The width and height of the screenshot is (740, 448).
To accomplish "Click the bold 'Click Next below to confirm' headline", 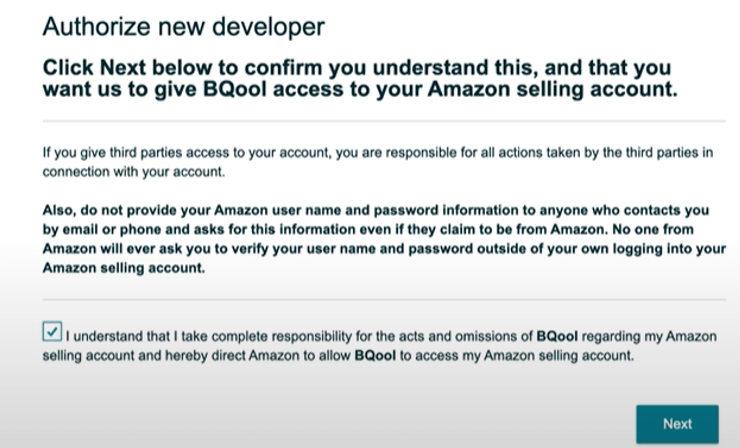I will click(360, 78).
